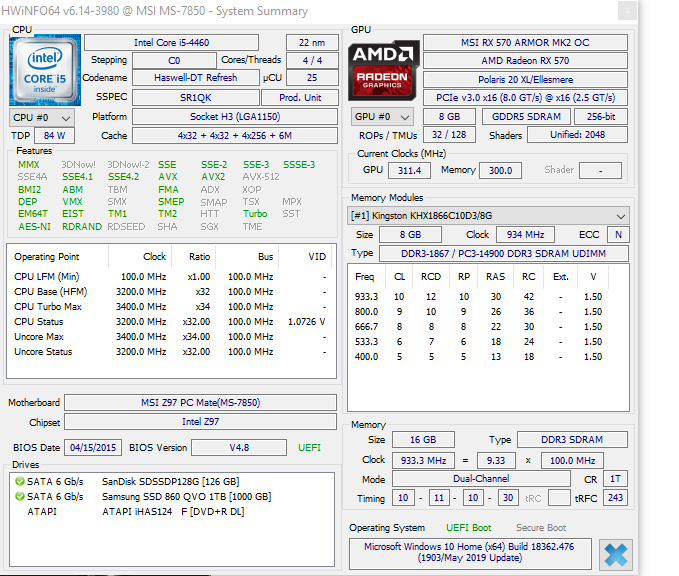The image size is (679, 576).
Task: Click the 22 nm process field
Action: (312, 43)
